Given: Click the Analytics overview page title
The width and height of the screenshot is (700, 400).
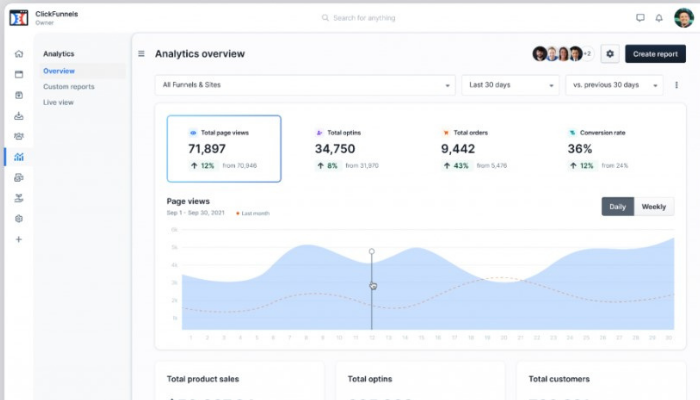Looking at the screenshot, I should [200, 54].
